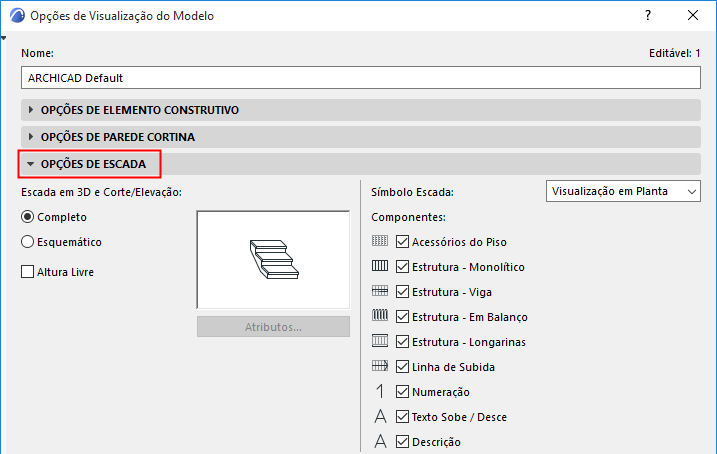This screenshot has width=717, height=454.
Task: Disable Estrutura - Em Balanço
Action: pos(402,316)
